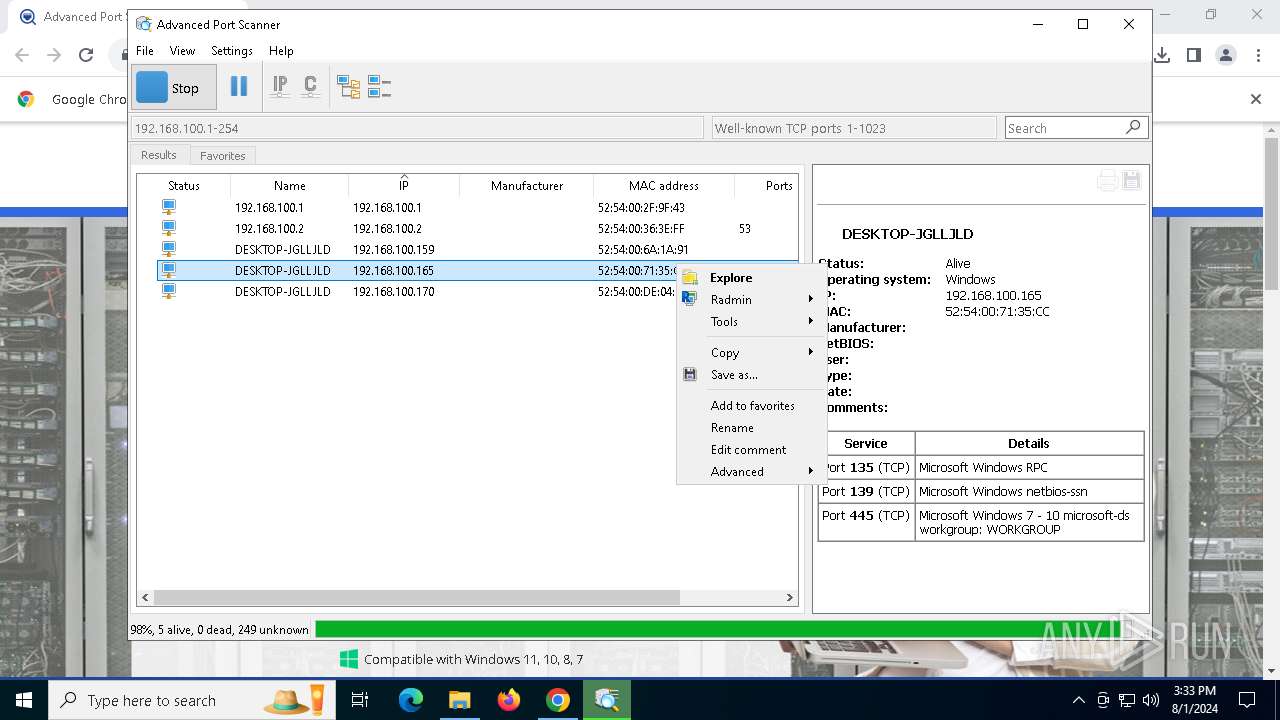The height and width of the screenshot is (720, 1280).
Task: Click the Save as floppy icon in menu
Action: 690,375
